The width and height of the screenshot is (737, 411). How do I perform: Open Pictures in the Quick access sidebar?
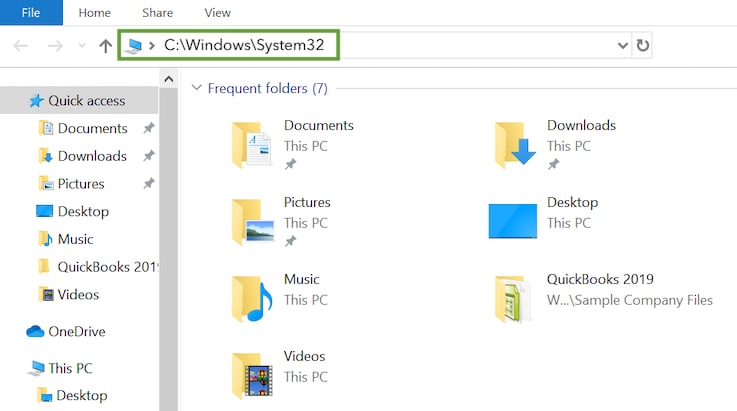81,184
